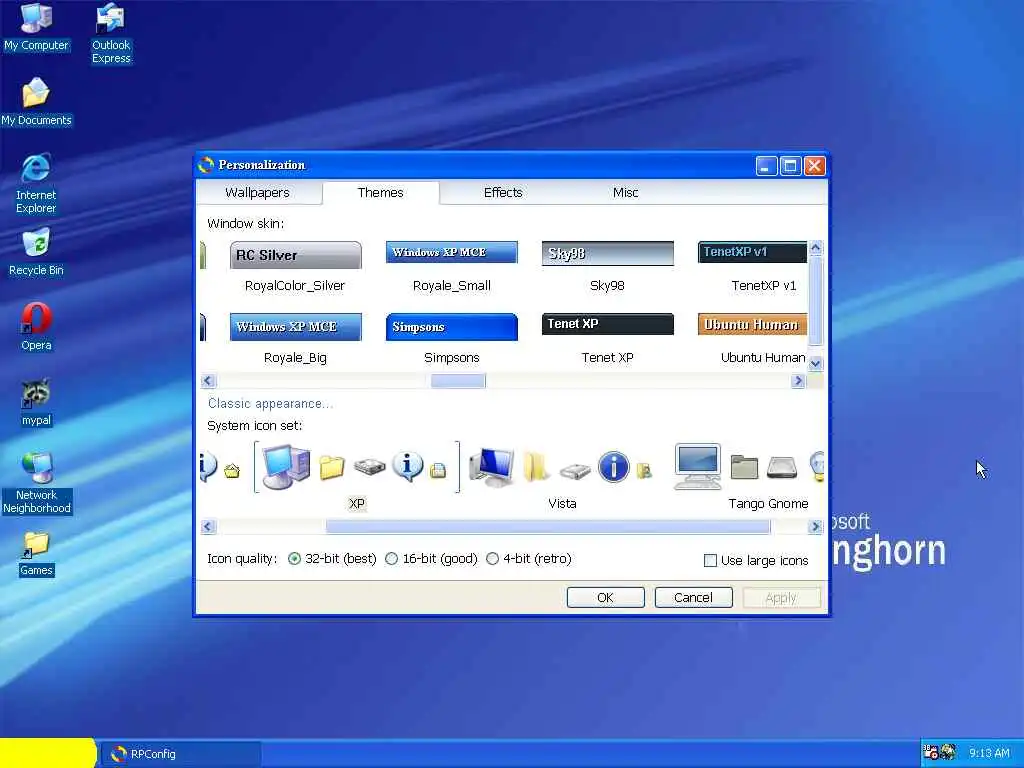This screenshot has height=768, width=1024.
Task: Click the 9:13 AM taskbar clock
Action: point(989,753)
